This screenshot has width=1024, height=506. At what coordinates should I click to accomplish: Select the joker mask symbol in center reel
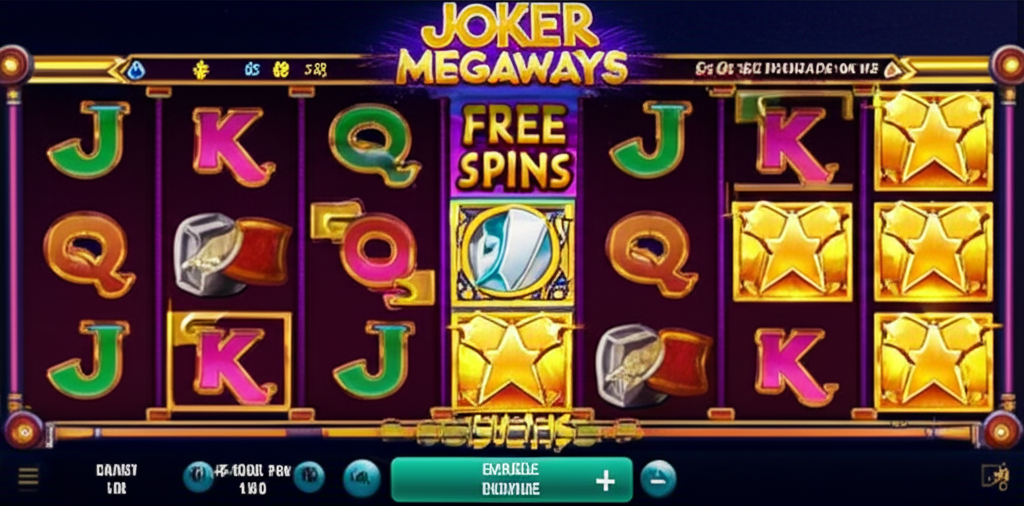pos(513,253)
